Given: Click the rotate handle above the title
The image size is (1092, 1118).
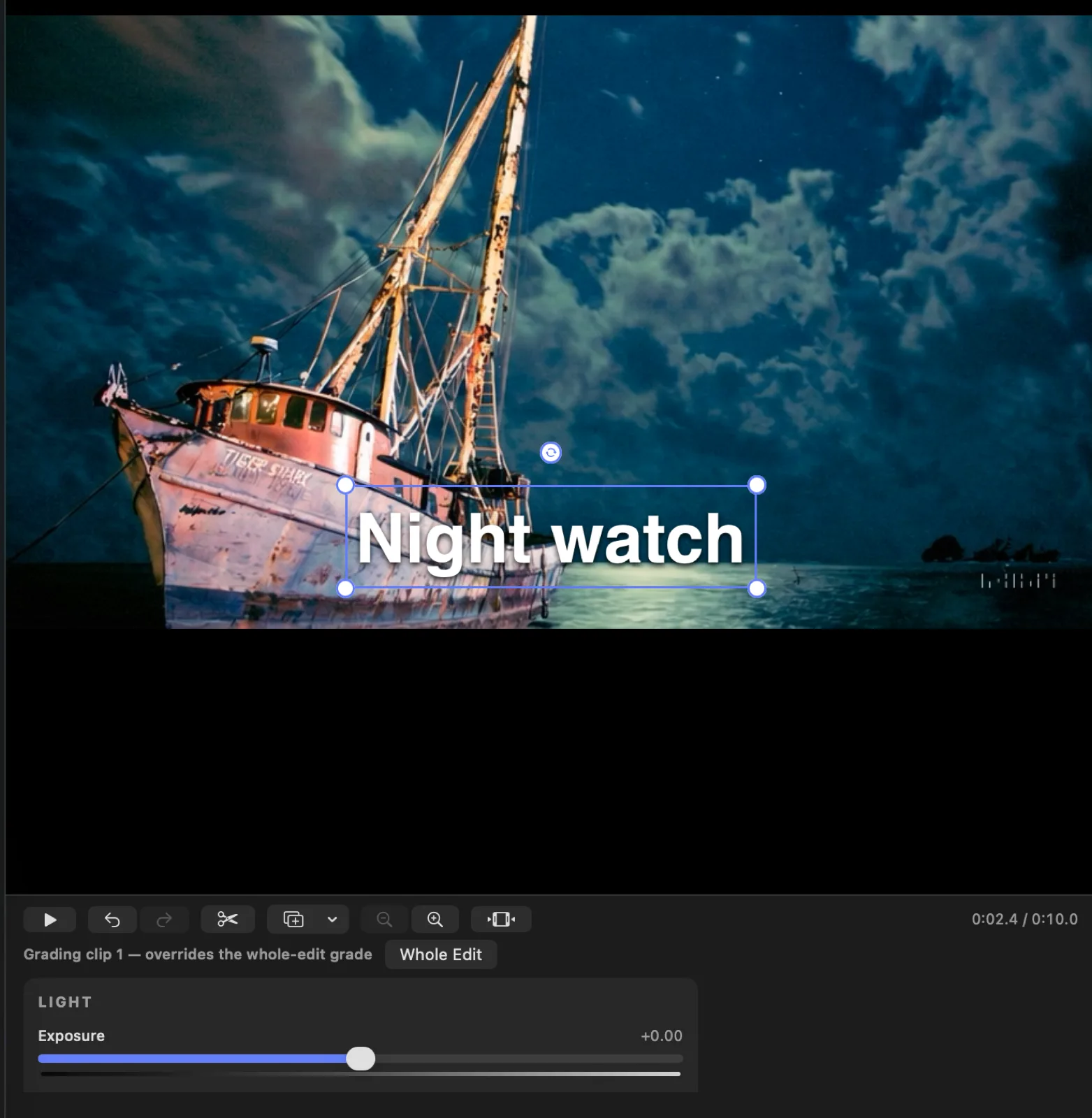Looking at the screenshot, I should pyautogui.click(x=551, y=453).
